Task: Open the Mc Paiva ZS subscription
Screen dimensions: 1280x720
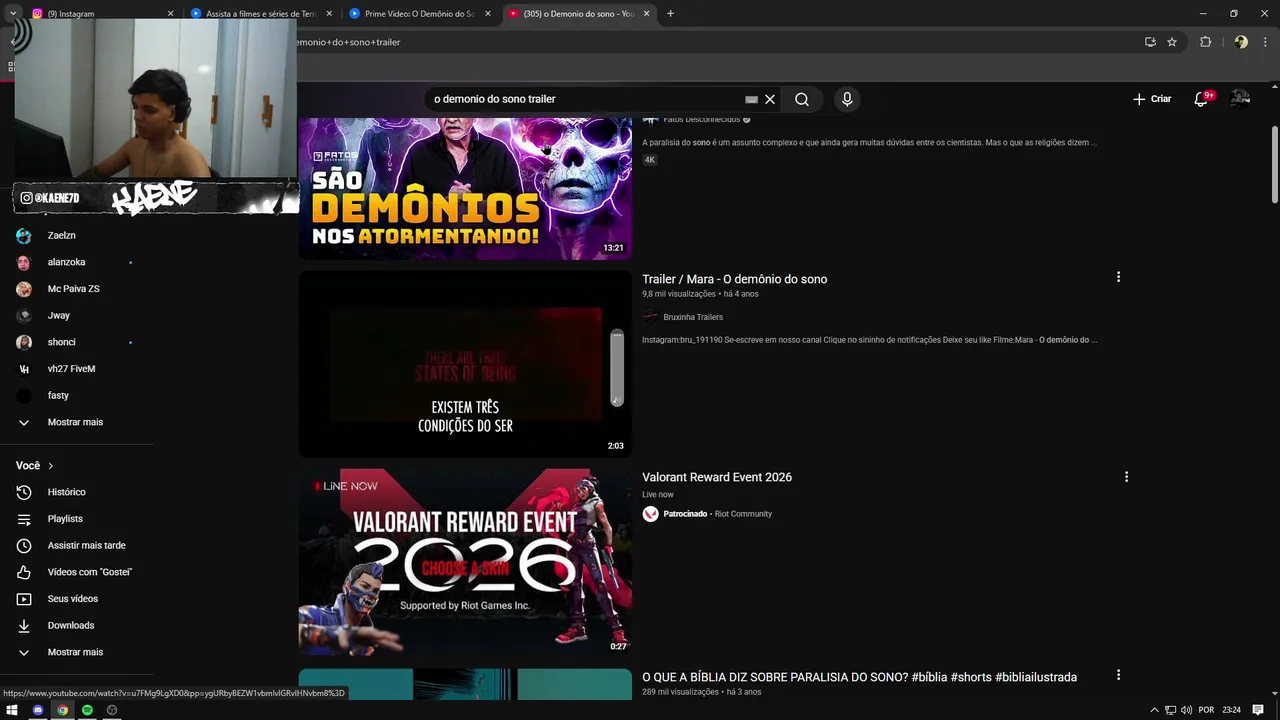Action: (x=74, y=289)
